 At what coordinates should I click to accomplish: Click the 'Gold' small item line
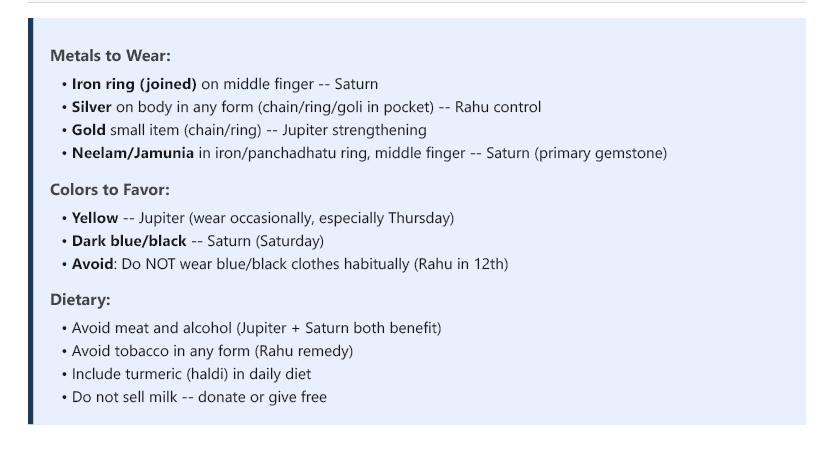click(x=249, y=130)
